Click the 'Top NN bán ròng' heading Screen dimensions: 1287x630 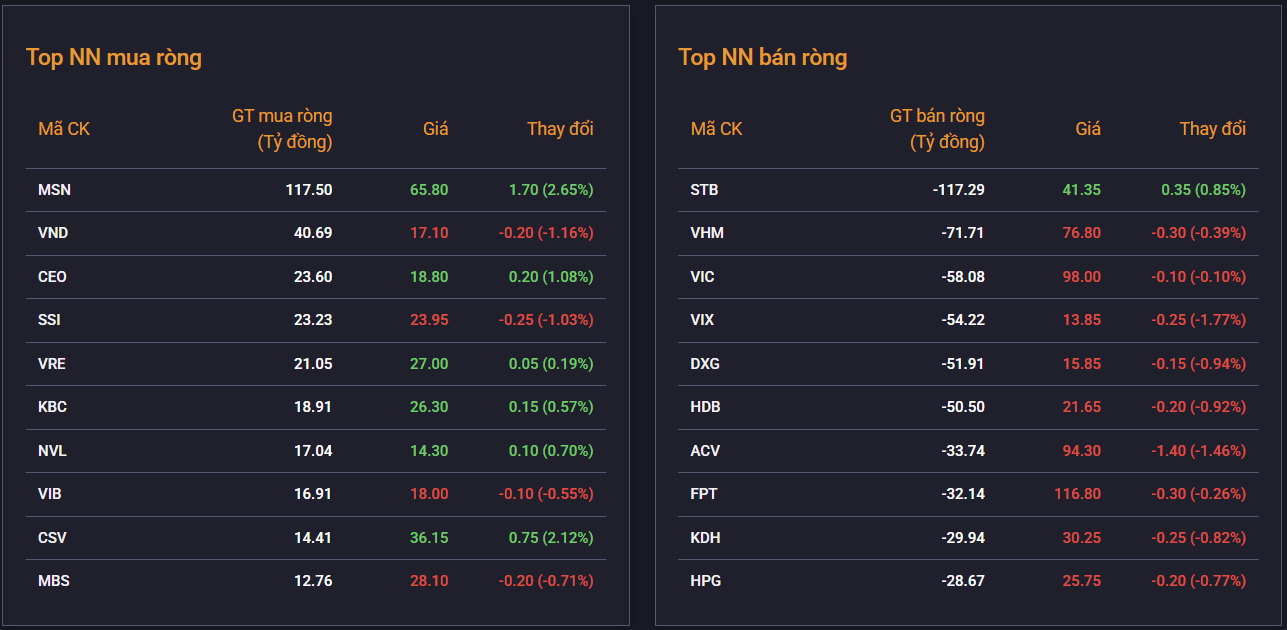tap(763, 57)
